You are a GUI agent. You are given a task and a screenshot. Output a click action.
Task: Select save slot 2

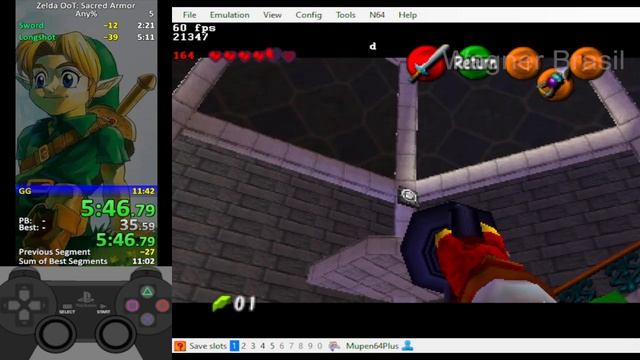[244, 346]
